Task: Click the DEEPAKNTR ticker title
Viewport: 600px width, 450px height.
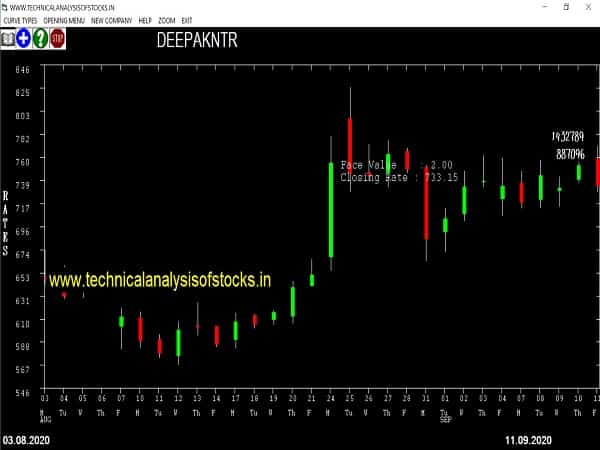Action: pos(198,42)
